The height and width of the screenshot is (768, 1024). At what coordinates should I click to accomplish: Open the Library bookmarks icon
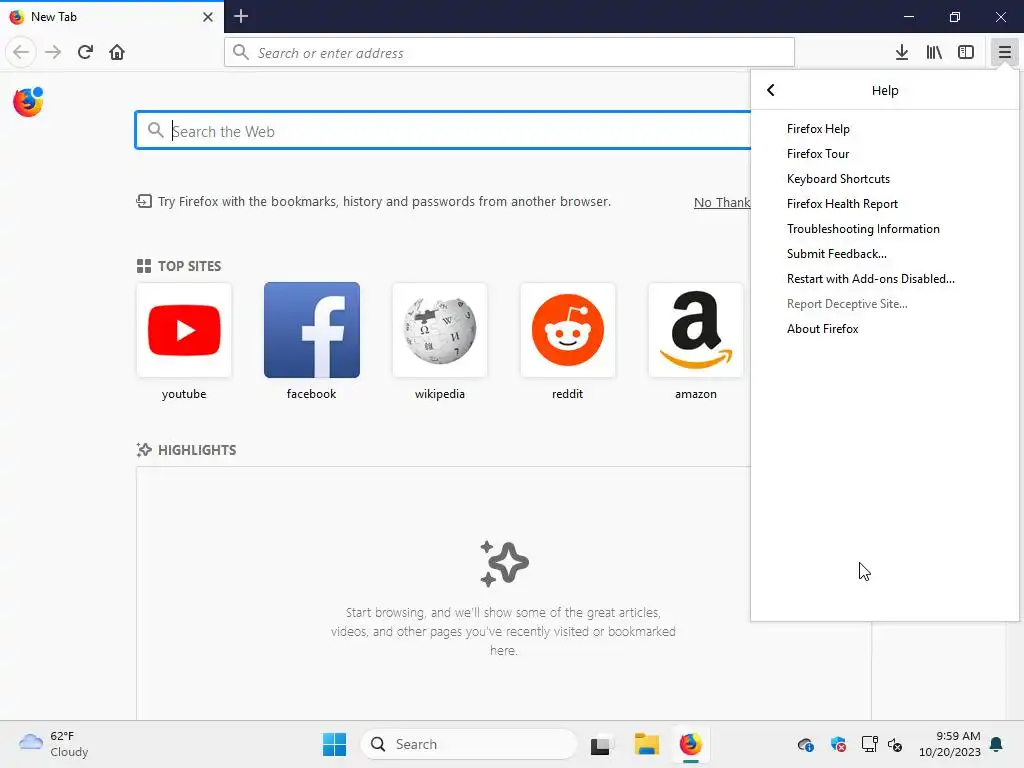tap(934, 52)
